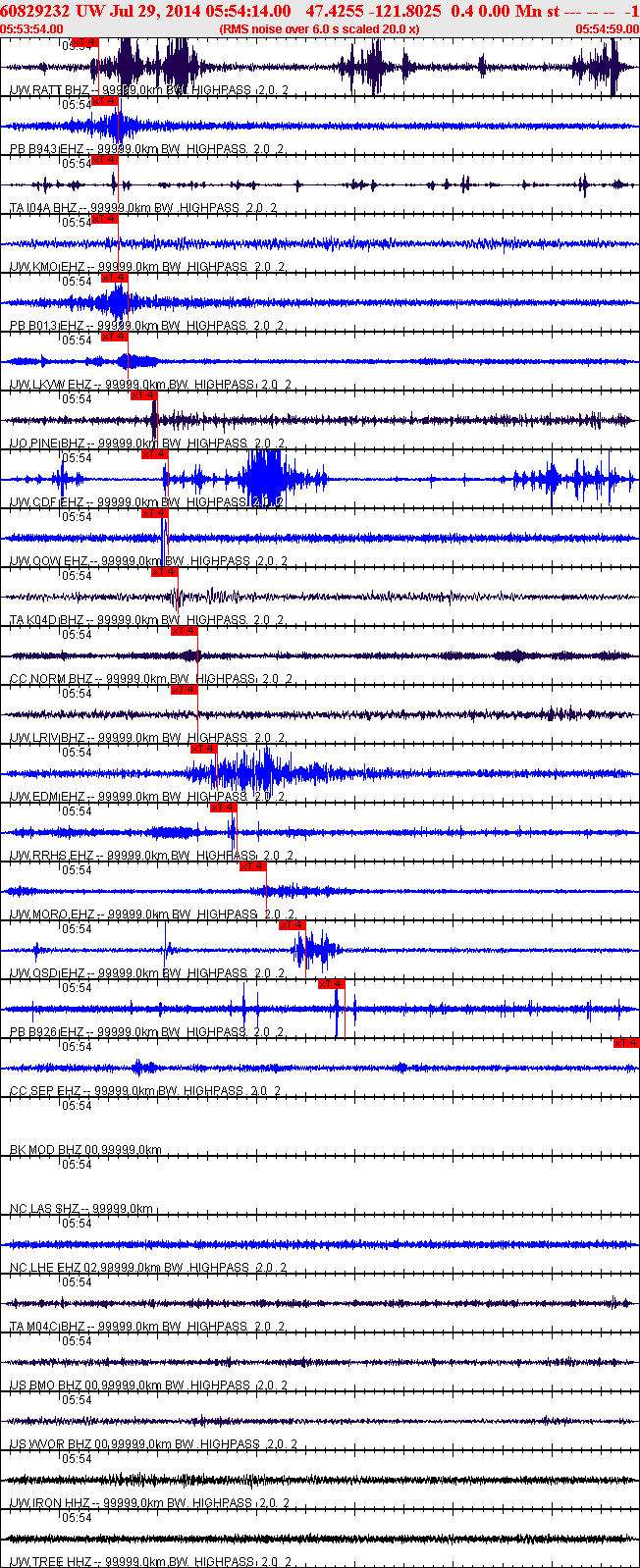Click red pick flag on PB.B943 trace
The height and width of the screenshot is (1568, 640).
pos(105,101)
